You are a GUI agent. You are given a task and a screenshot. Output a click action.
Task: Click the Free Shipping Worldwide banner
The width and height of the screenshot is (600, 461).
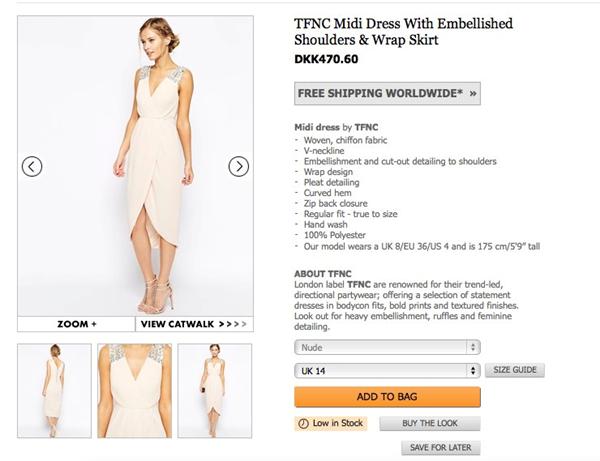coord(387,94)
